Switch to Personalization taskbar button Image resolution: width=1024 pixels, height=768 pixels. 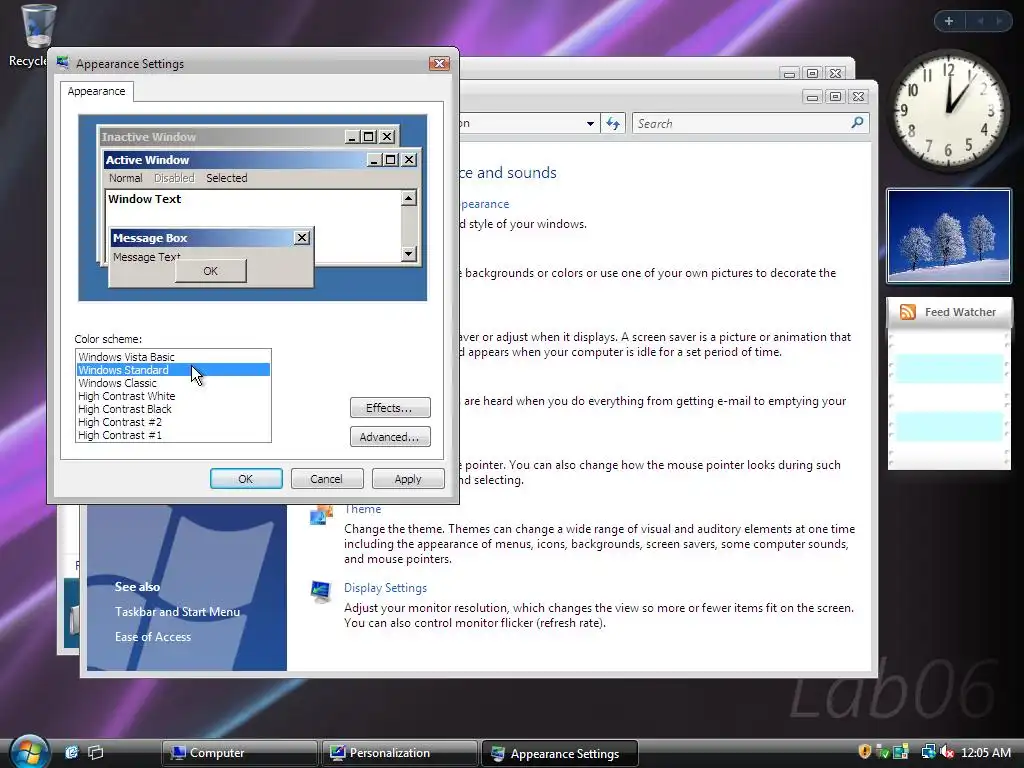click(x=399, y=753)
